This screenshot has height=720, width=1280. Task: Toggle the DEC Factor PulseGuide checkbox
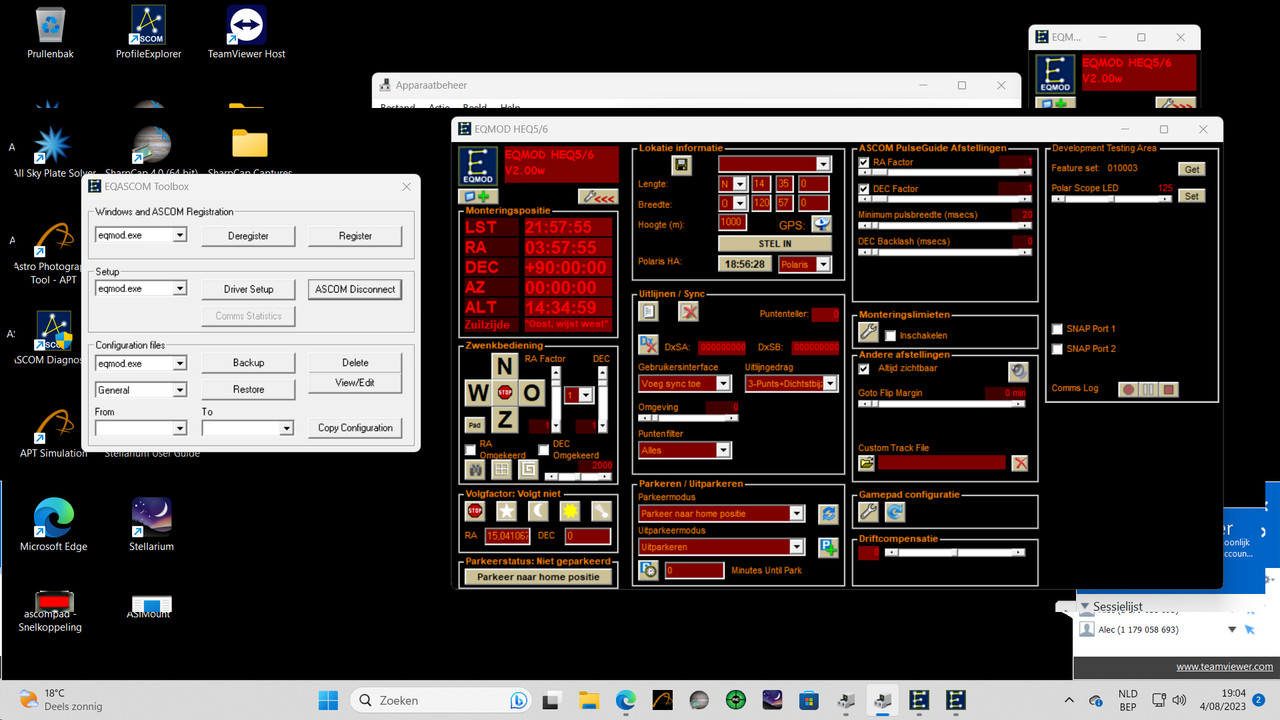[x=864, y=189]
